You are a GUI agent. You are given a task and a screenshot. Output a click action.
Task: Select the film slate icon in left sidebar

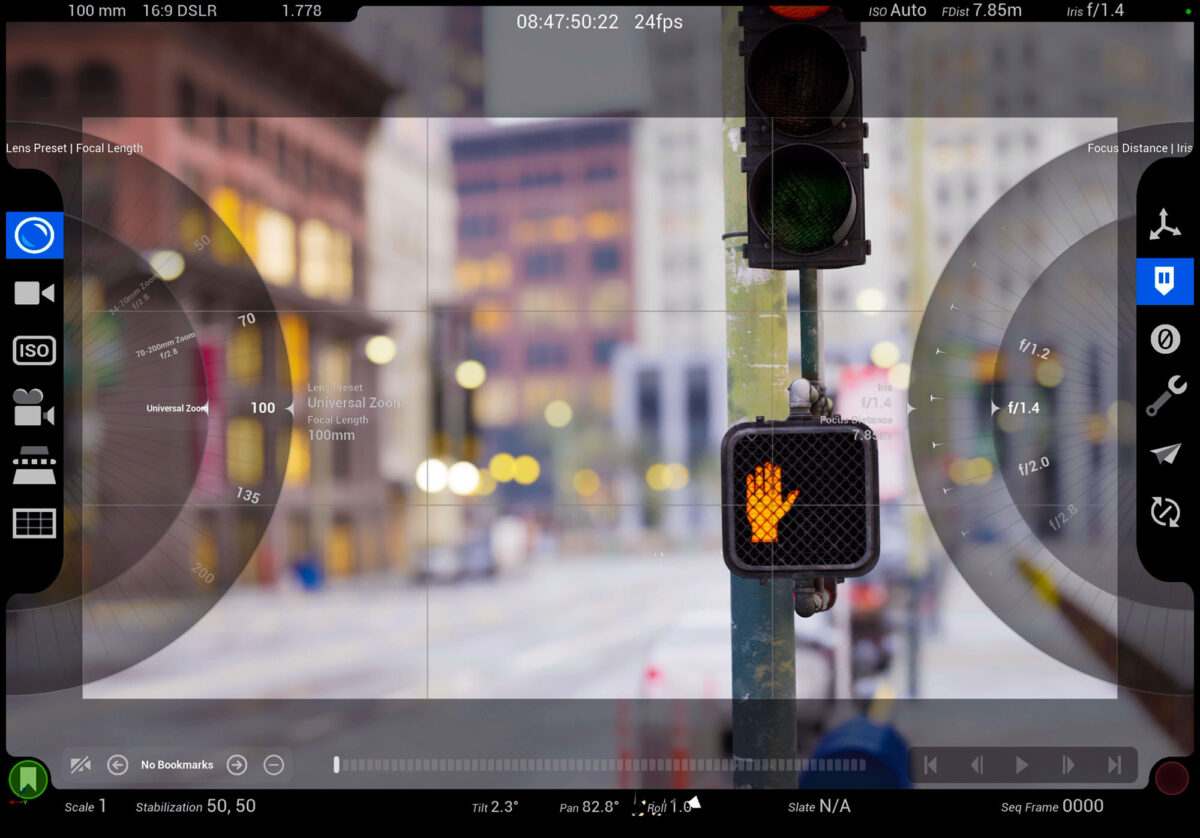click(x=34, y=465)
